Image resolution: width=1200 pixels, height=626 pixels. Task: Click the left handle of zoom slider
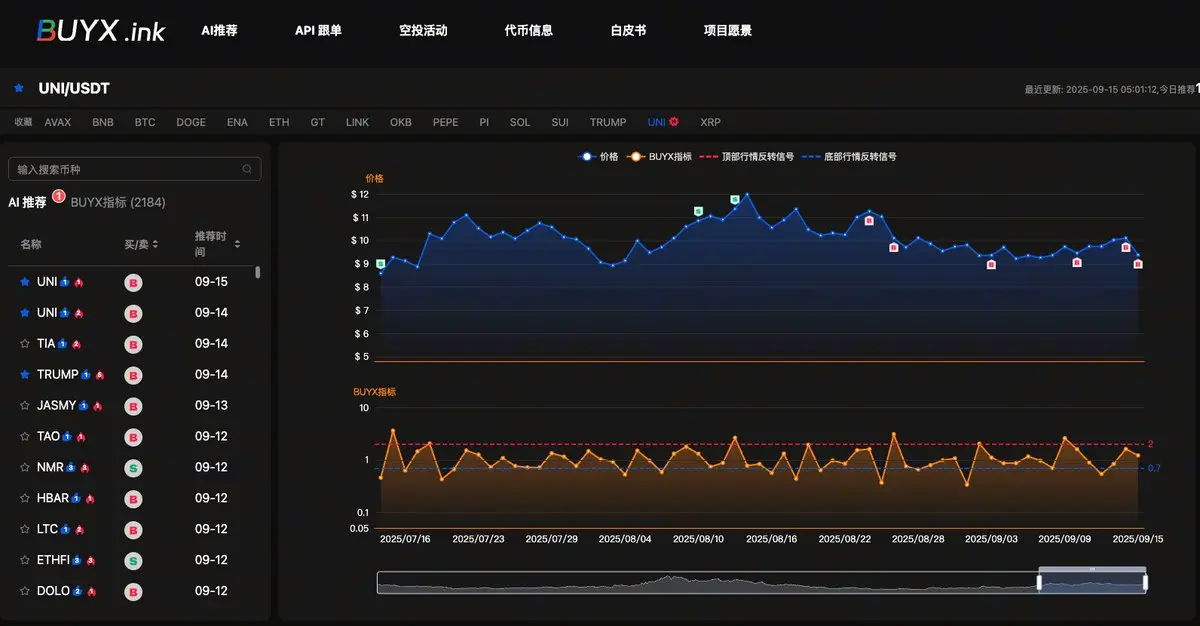(x=1039, y=582)
